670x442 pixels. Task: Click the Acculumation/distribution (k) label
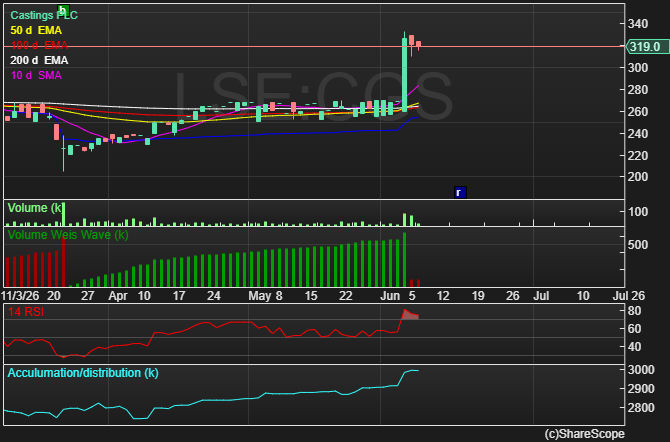tap(83, 373)
